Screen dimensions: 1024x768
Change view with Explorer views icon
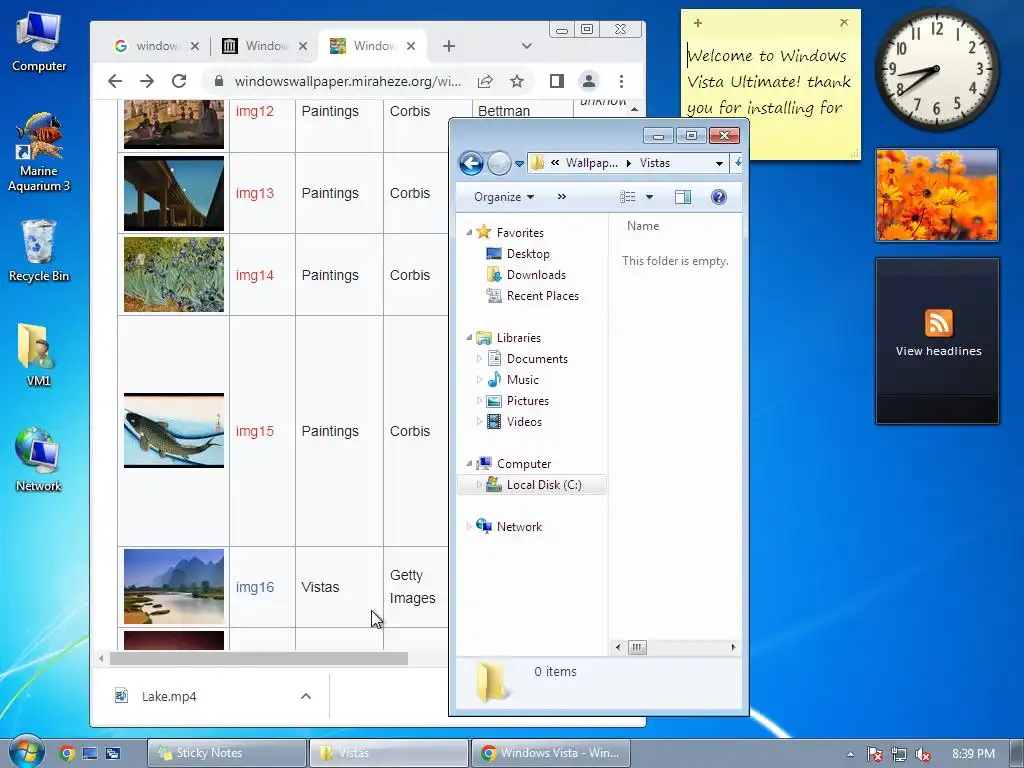coord(628,197)
